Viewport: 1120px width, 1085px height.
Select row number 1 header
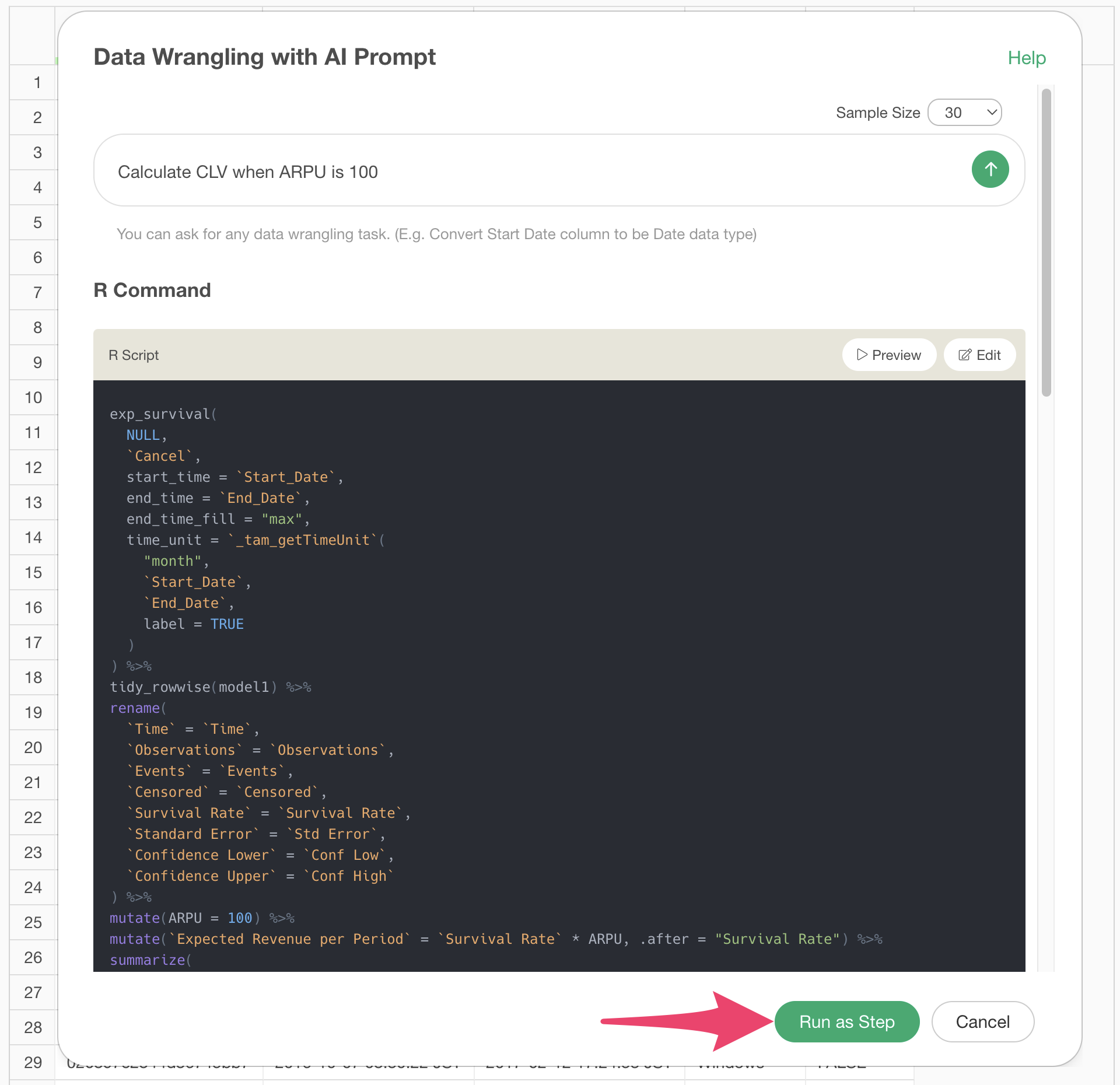(x=37, y=82)
